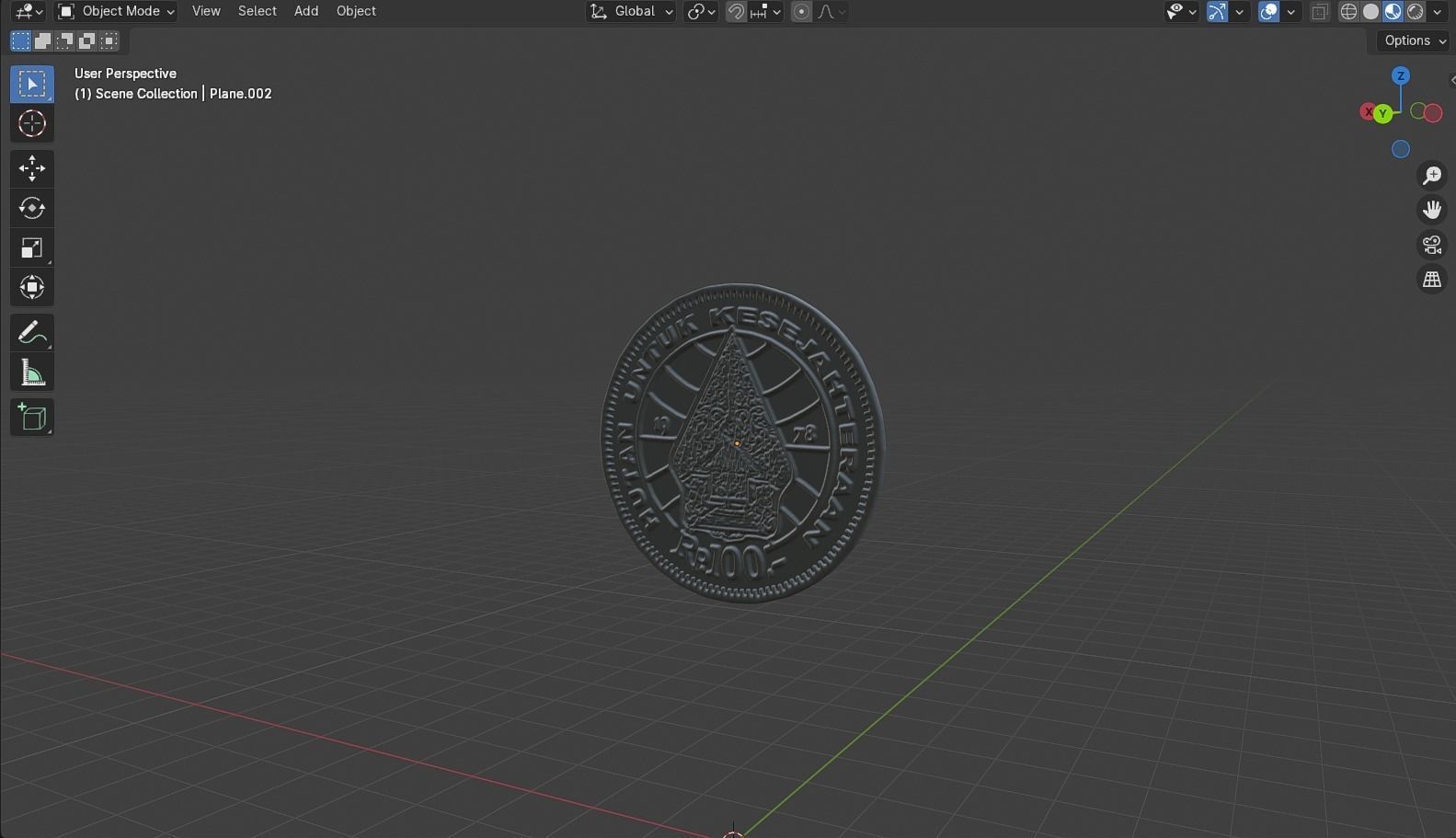Set selection mode to Subtract
The image size is (1456, 838).
64,40
